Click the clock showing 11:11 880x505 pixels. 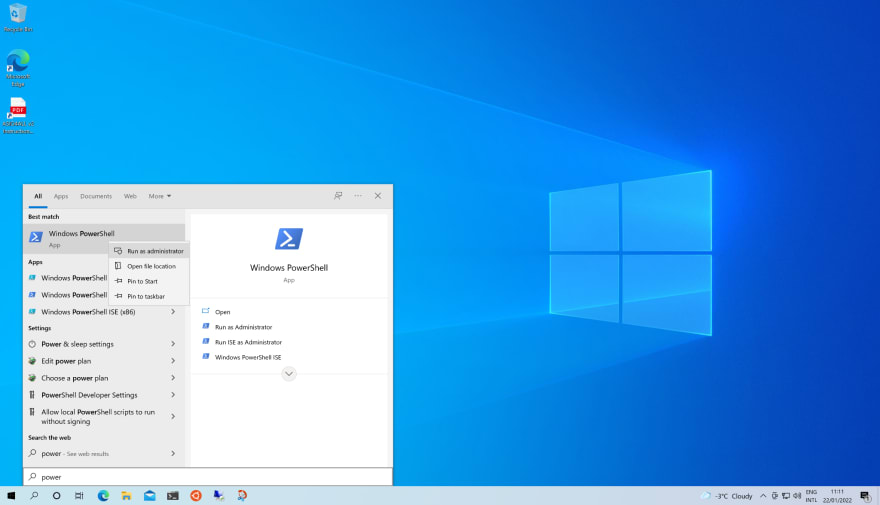(x=837, y=496)
